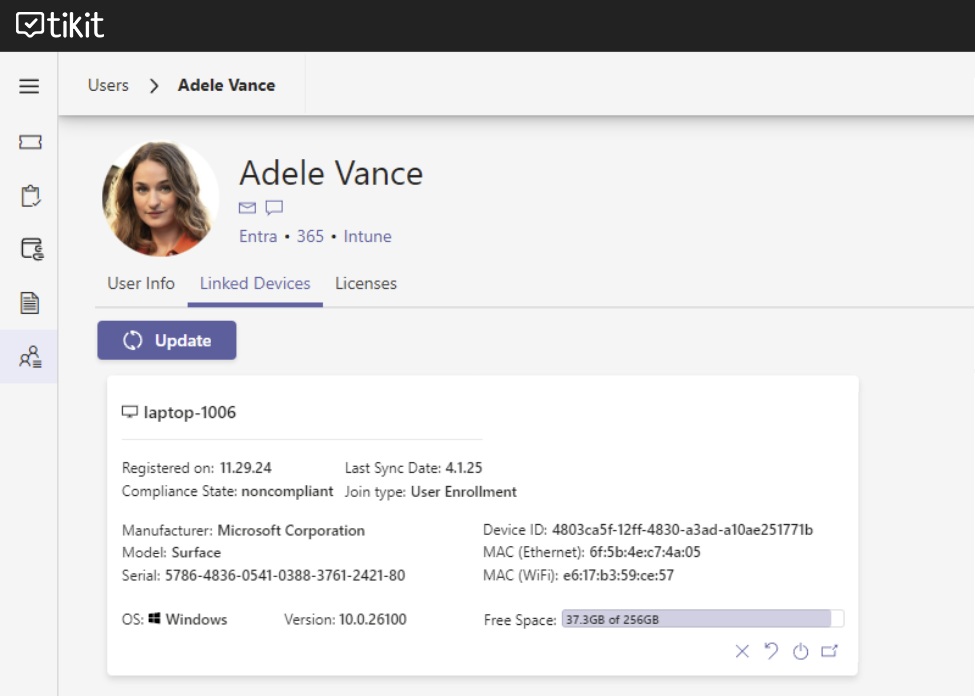Click the laptop-1006 device name

tap(190, 412)
